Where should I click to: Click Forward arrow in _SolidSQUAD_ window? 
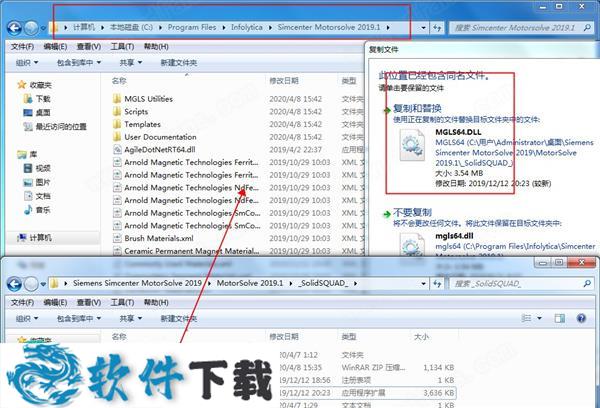[x=31, y=284]
